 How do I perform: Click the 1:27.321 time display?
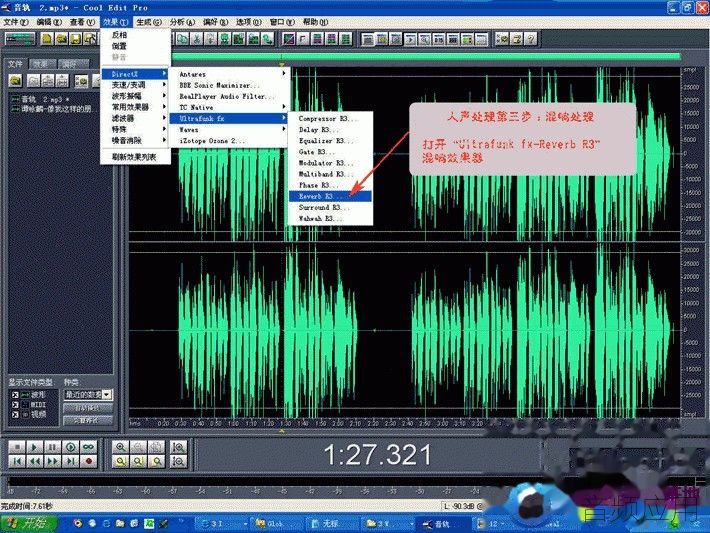coord(377,455)
